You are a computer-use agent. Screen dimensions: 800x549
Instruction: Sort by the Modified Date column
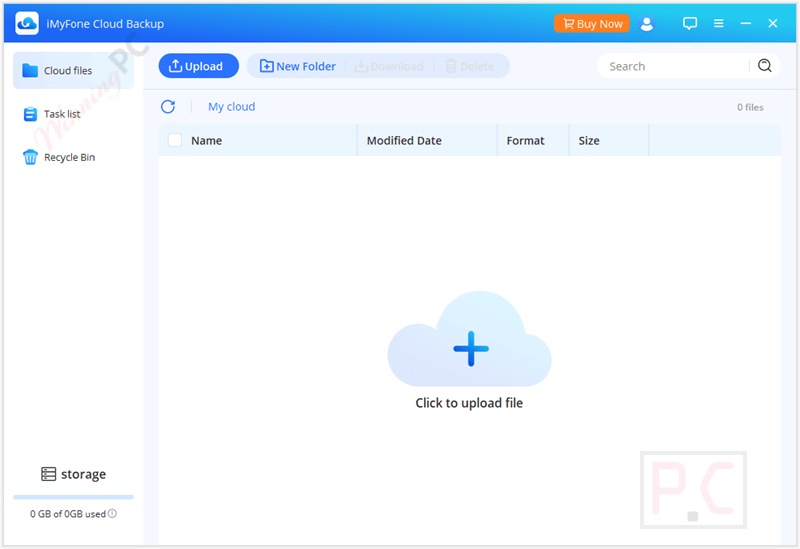click(404, 141)
